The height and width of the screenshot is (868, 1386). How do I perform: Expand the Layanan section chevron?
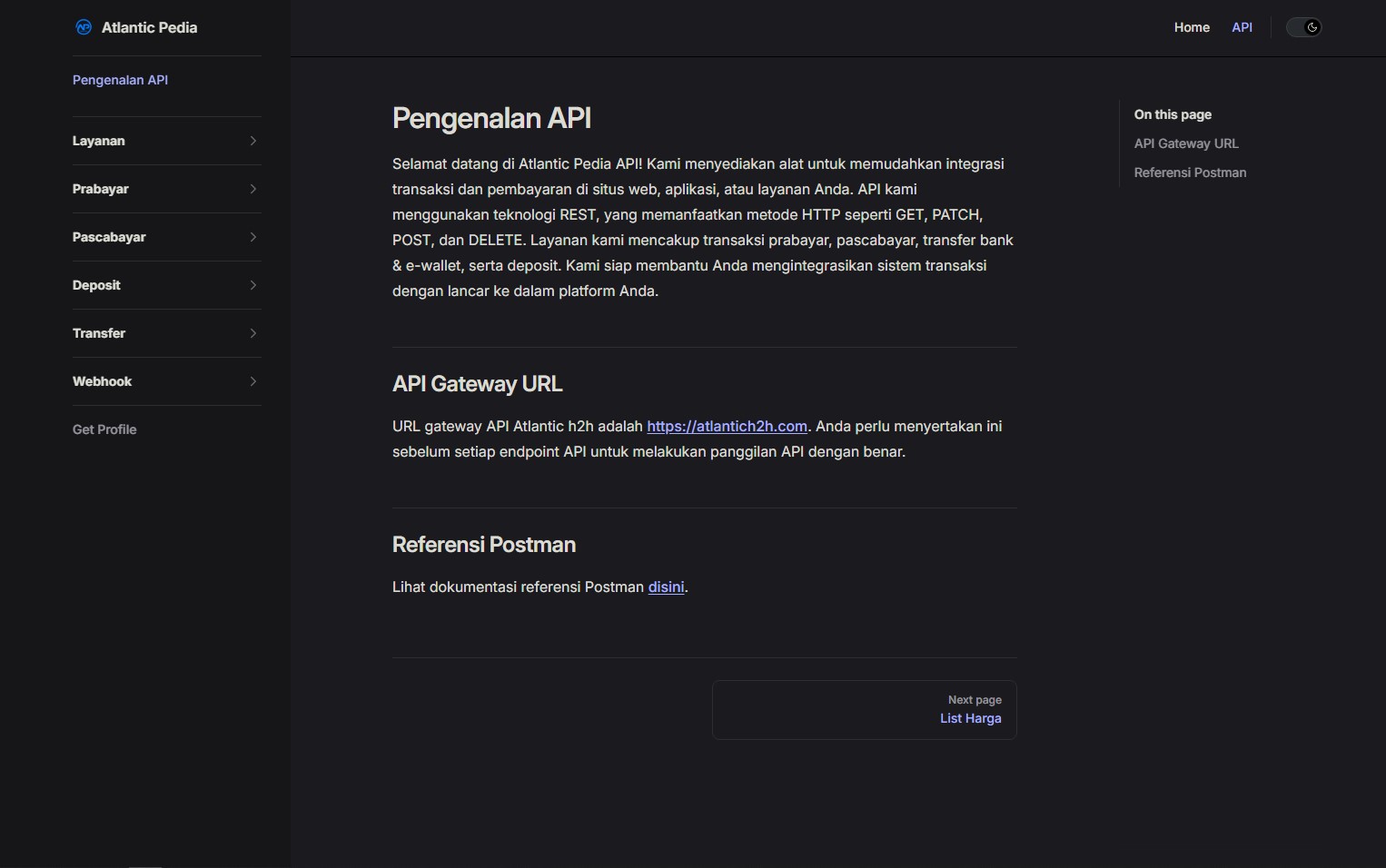point(252,141)
